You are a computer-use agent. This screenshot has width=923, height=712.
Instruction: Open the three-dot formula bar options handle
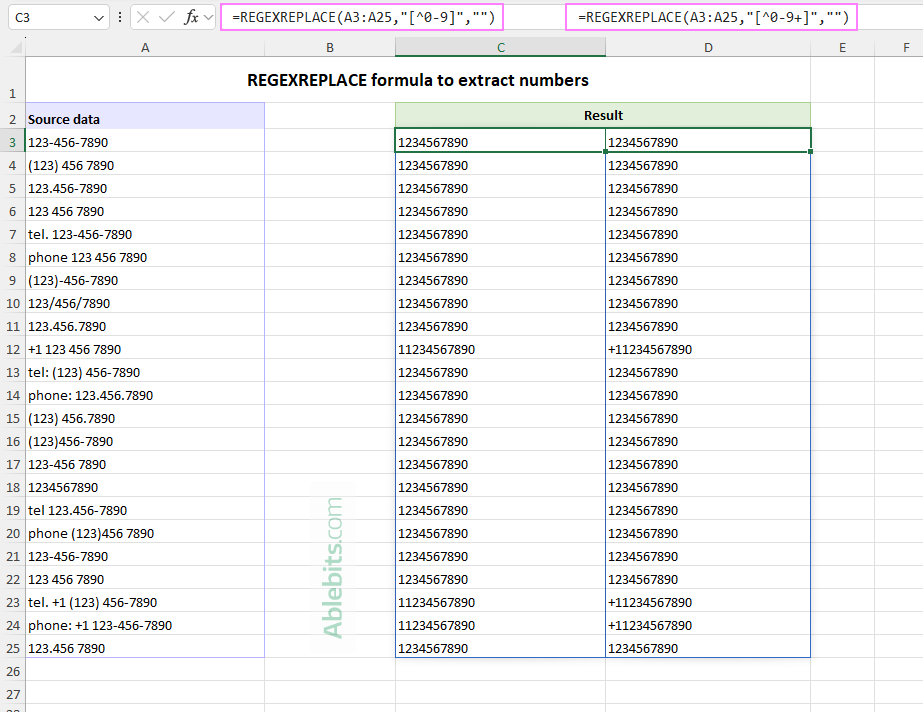tap(119, 17)
